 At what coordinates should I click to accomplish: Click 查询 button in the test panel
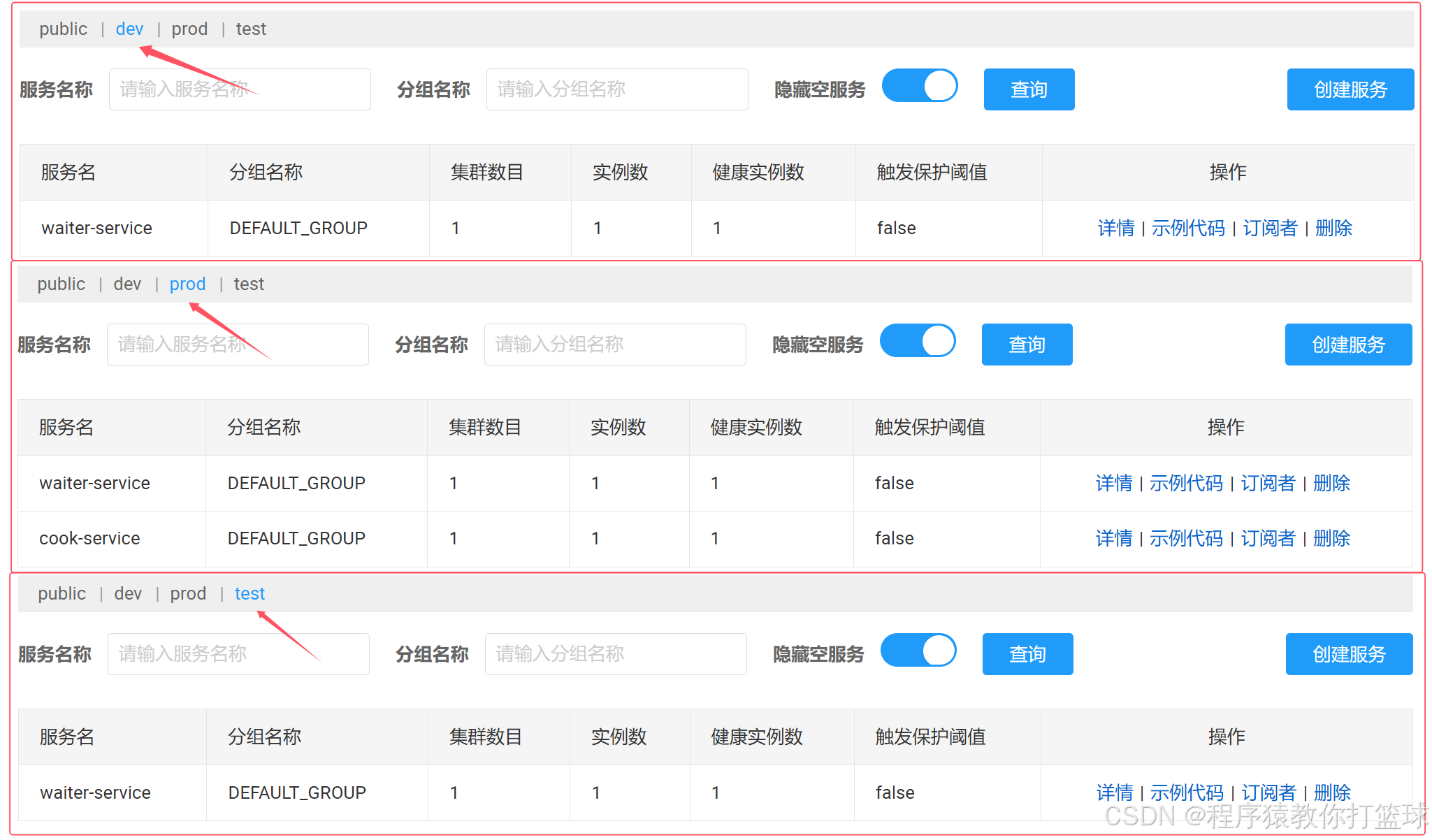coord(1027,654)
